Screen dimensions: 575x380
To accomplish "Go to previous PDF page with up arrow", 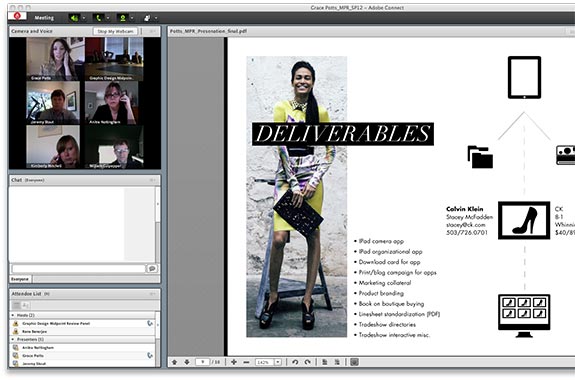I will (x=175, y=362).
